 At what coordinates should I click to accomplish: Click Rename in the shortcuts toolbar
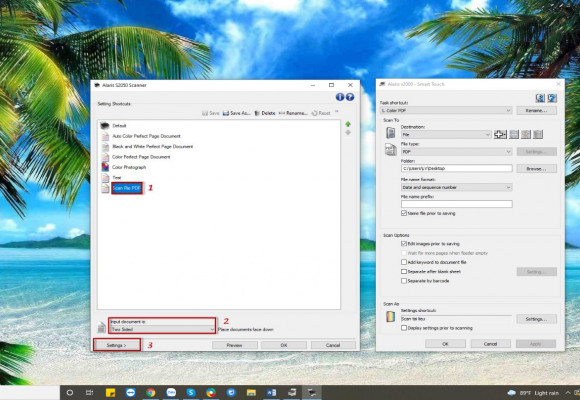(x=293, y=113)
